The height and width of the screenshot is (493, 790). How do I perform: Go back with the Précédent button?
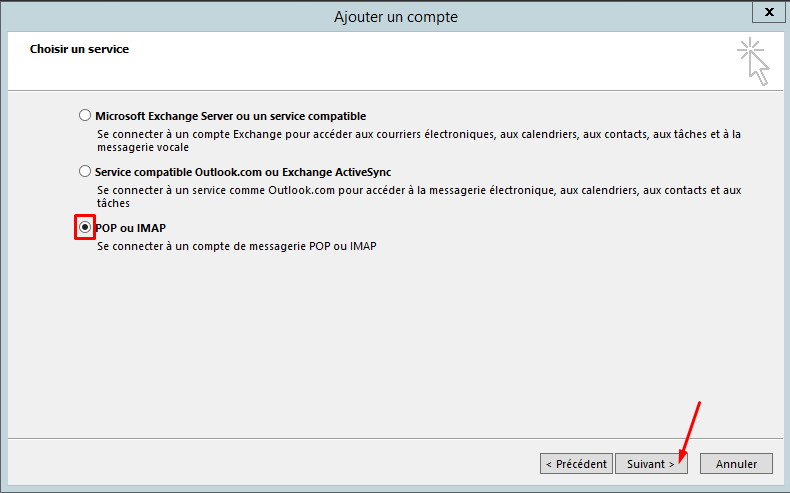576,464
